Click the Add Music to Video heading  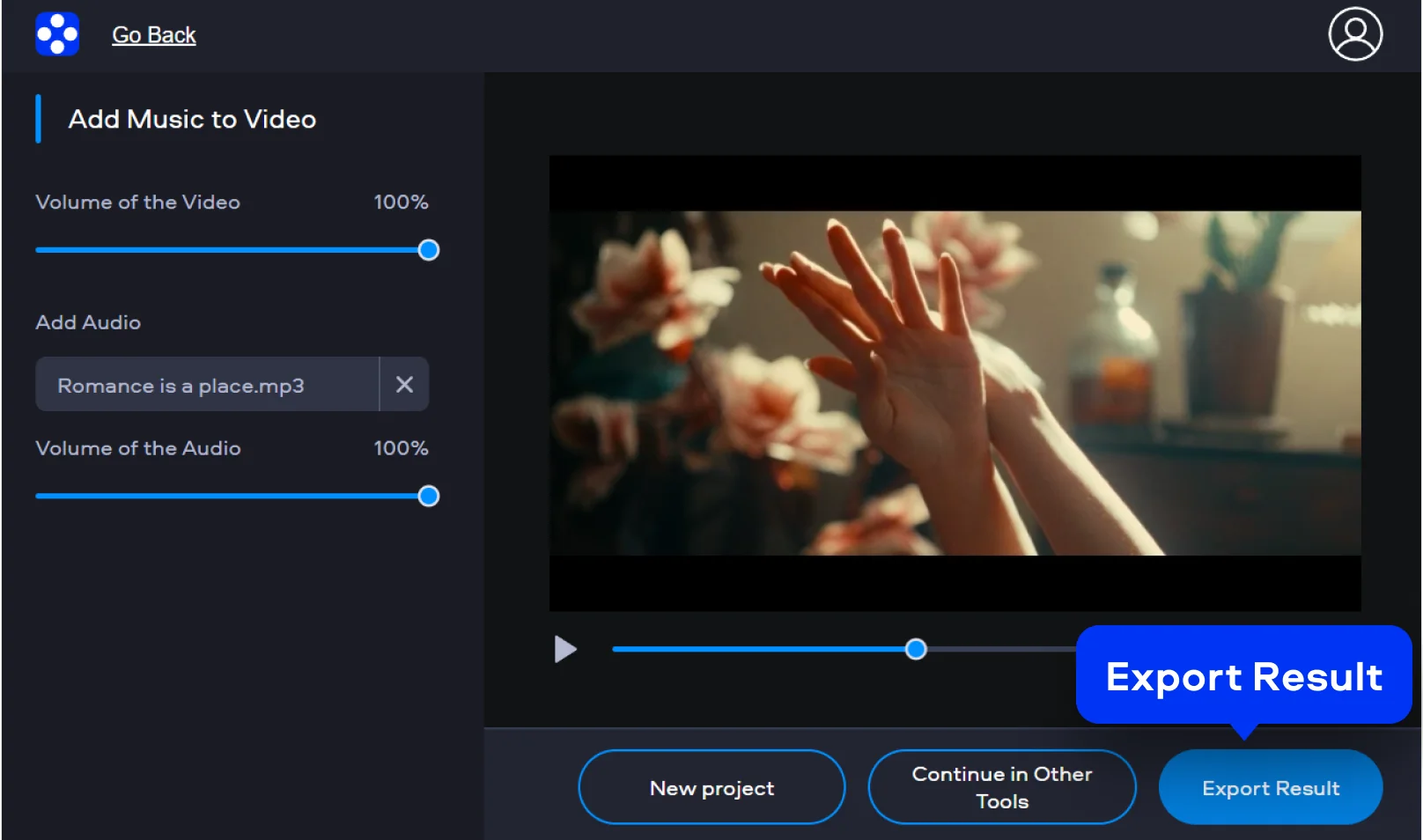click(x=192, y=119)
